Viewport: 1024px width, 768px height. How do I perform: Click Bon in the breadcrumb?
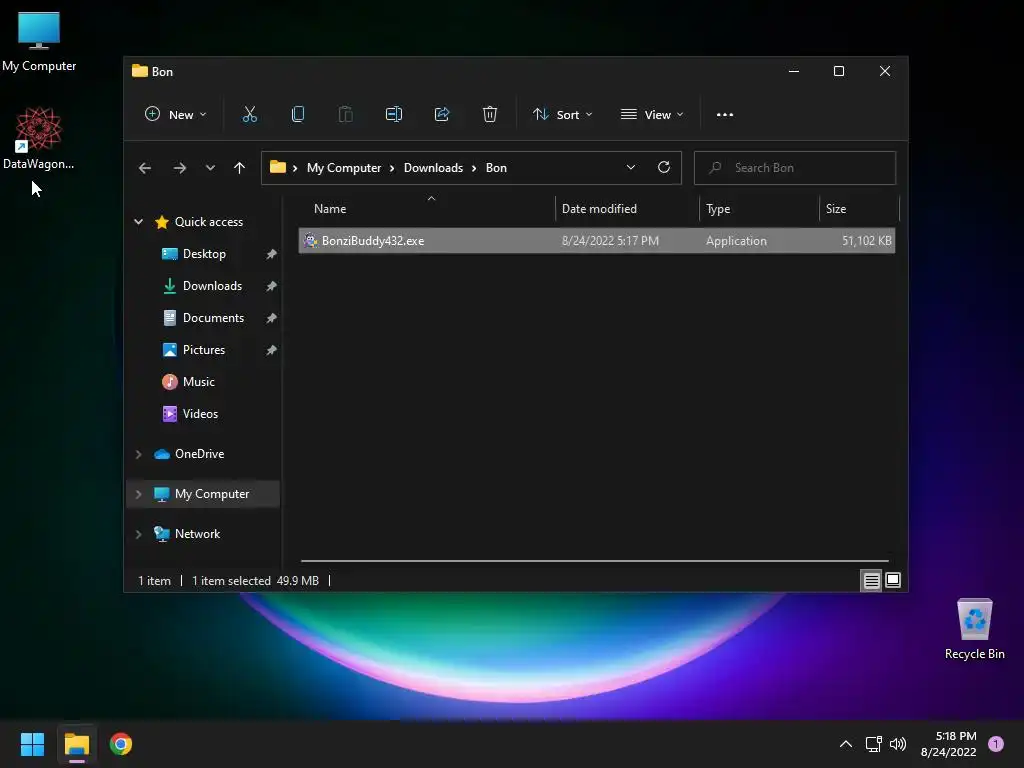(x=496, y=168)
